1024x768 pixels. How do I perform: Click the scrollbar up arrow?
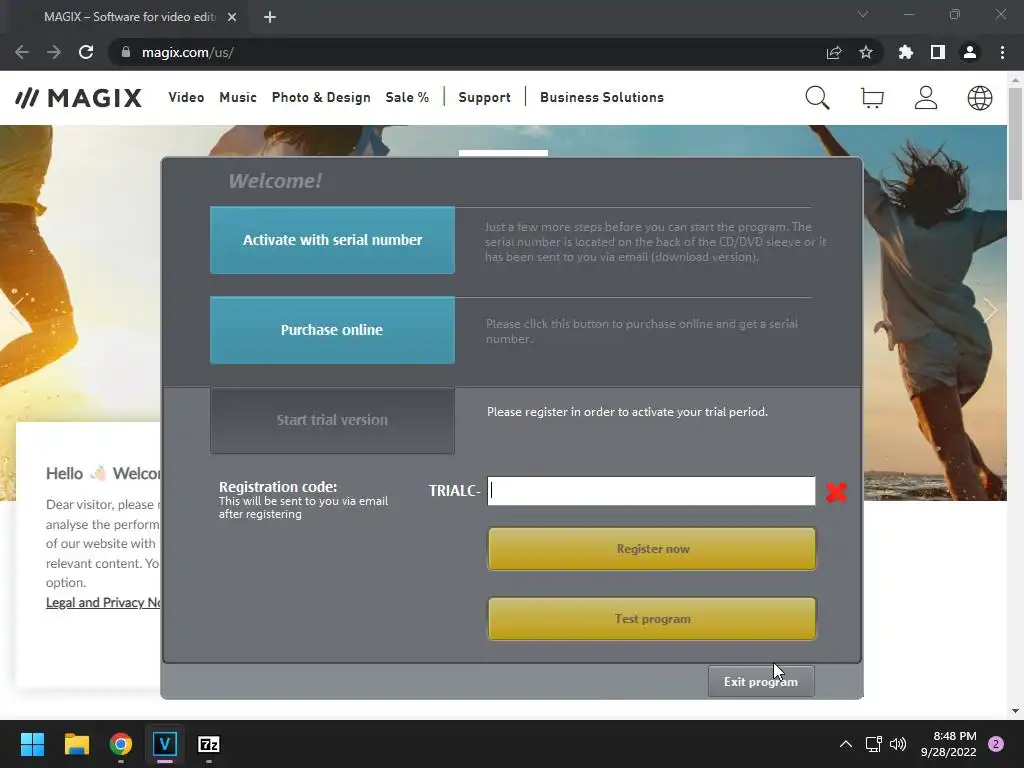pos(1015,80)
